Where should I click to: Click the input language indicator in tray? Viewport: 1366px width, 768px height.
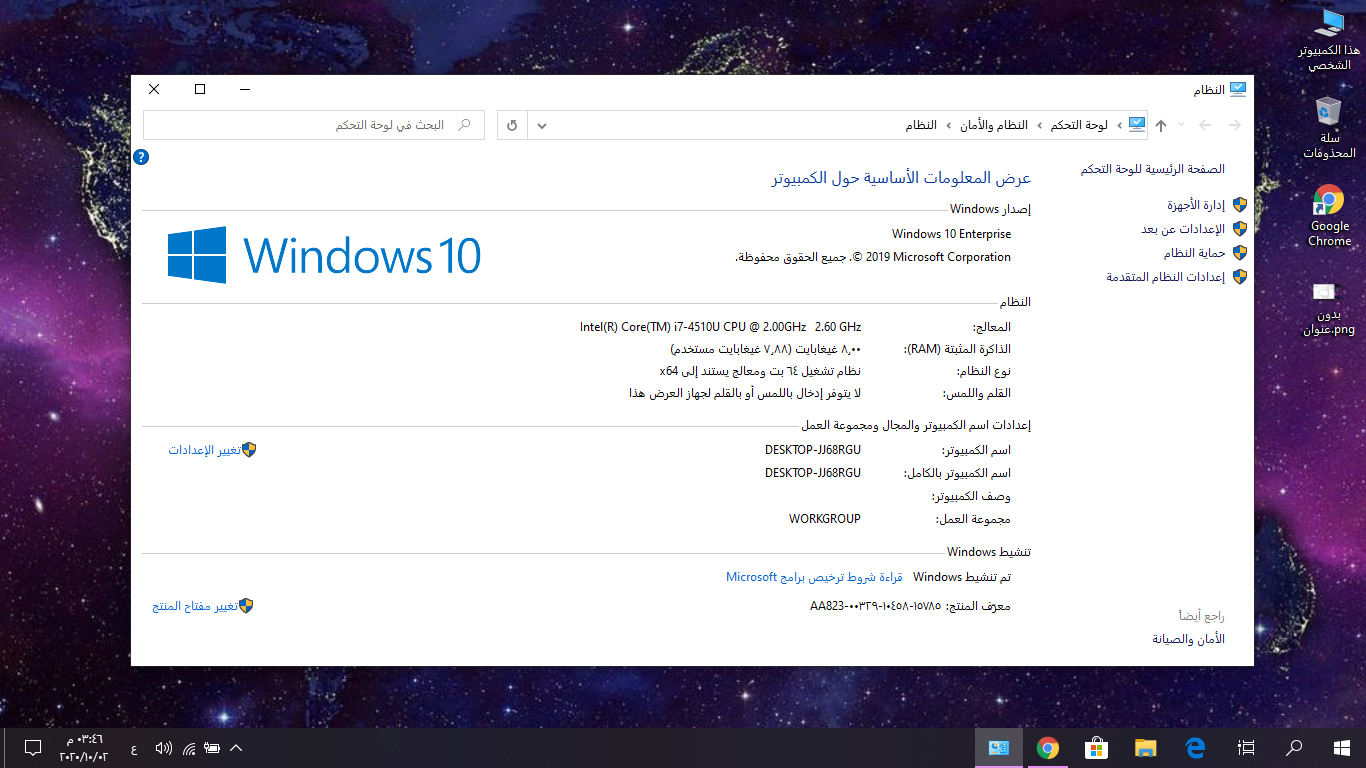[135, 748]
